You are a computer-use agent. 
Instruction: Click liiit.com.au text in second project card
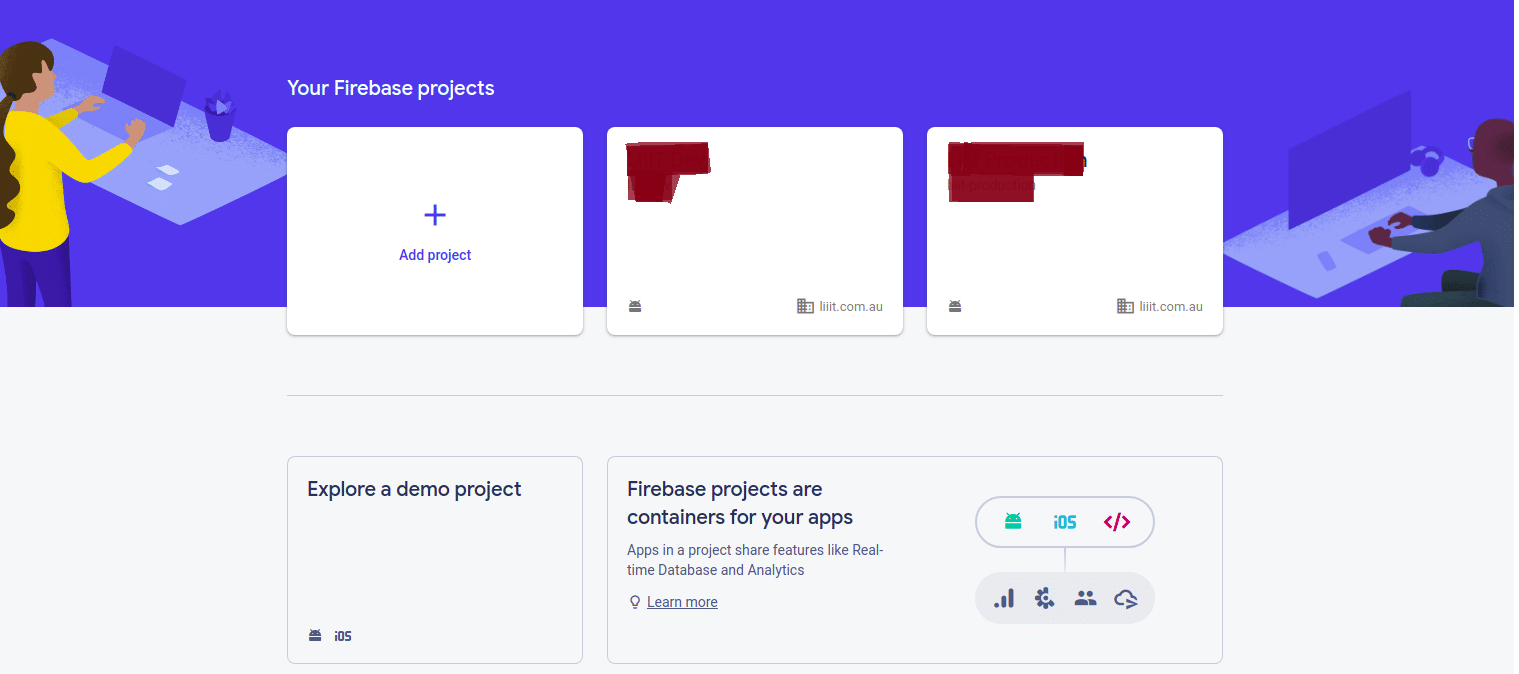(x=1171, y=307)
